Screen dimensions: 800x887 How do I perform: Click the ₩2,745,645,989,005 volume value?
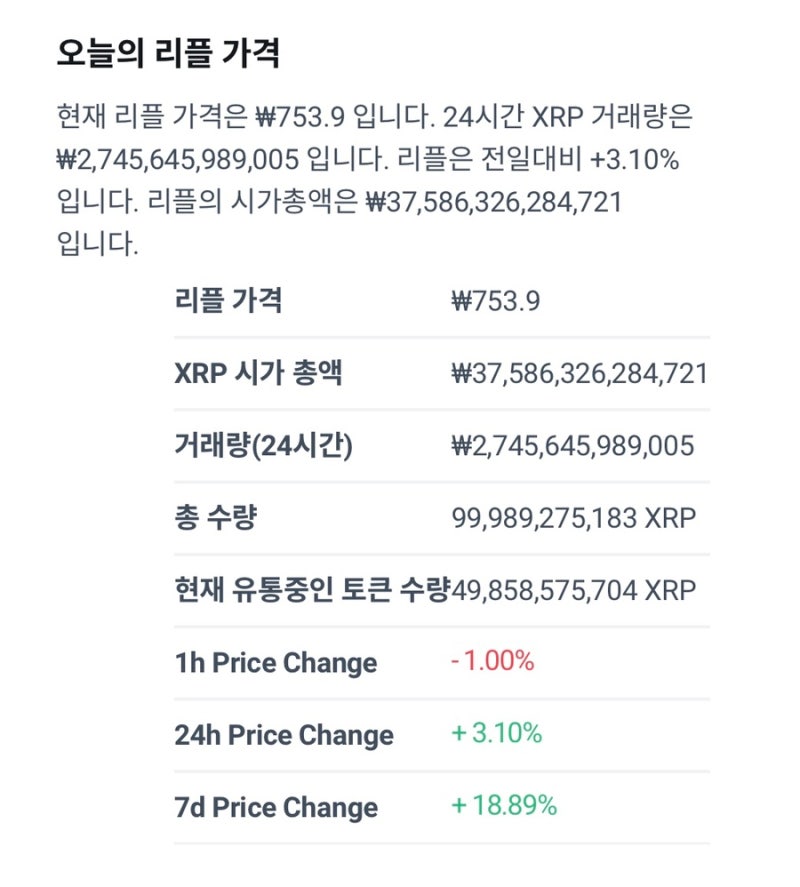573,446
